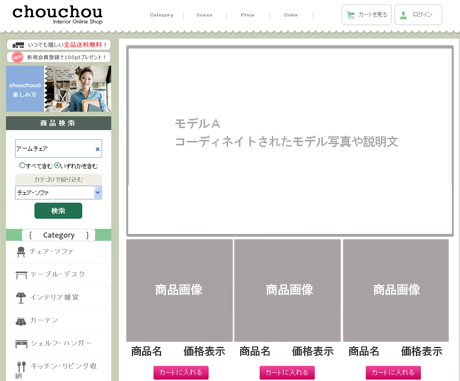Viewport: 460px width, 381px height.
Task: Click the モデルA main model photo area
Action: (290, 141)
